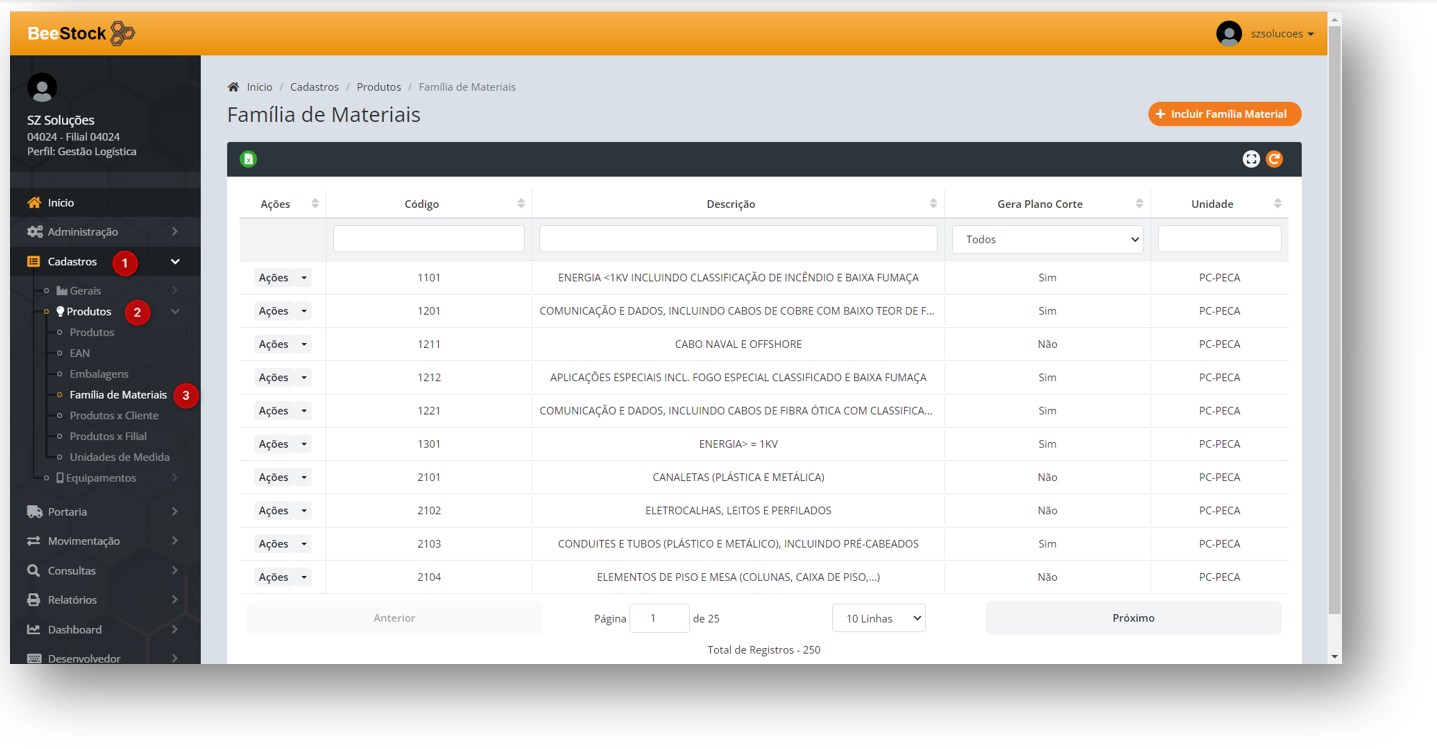Click the sort icon on Unidade column
Screen dimensions: 1437x749
click(x=1277, y=204)
